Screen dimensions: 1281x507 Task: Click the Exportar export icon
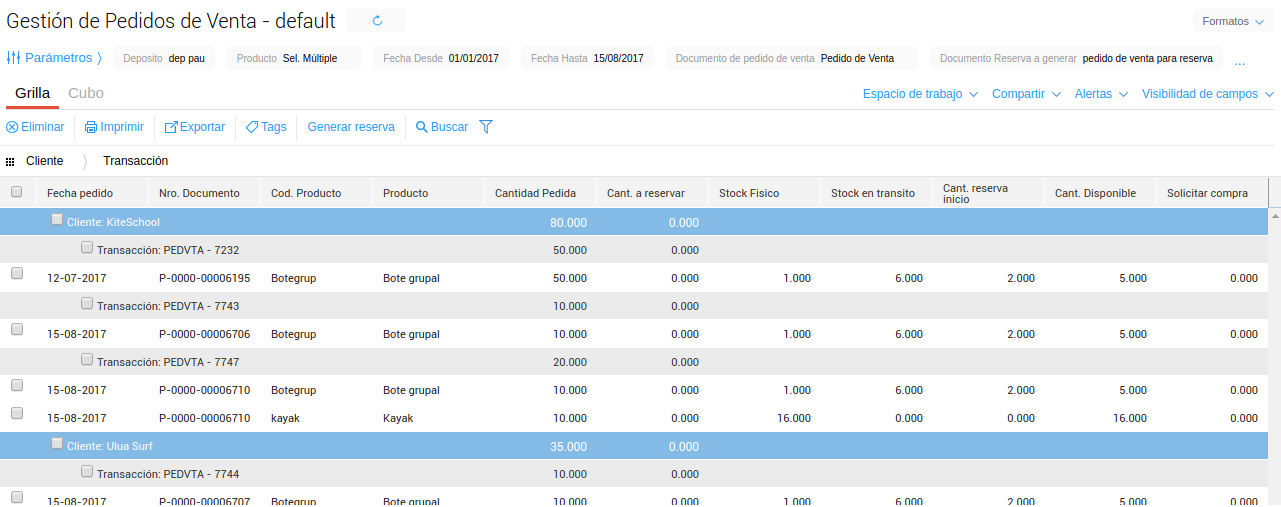171,127
